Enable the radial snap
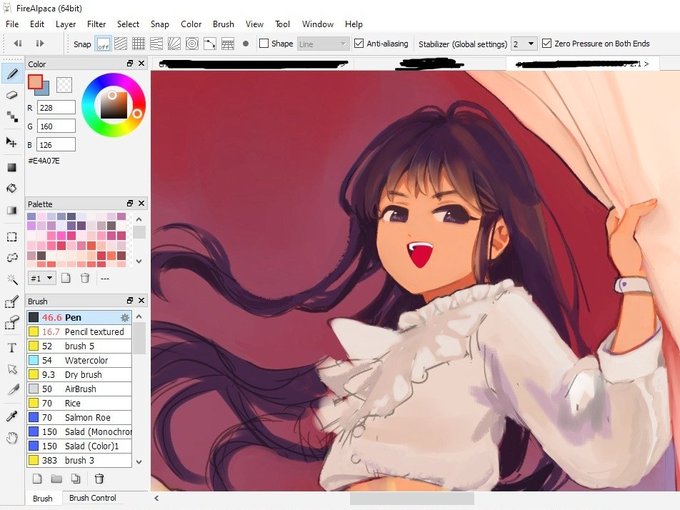 point(174,44)
